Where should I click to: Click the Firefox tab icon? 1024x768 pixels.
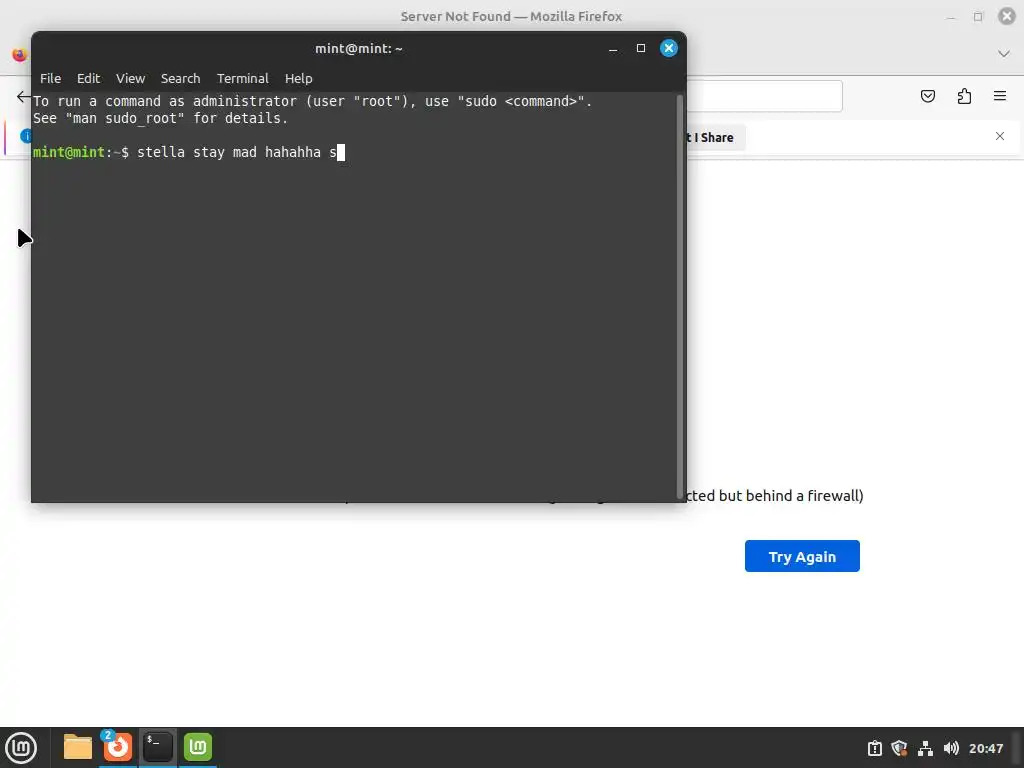click(x=20, y=55)
